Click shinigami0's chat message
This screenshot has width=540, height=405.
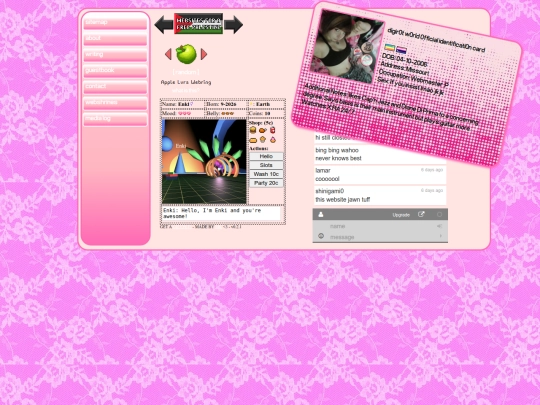(380, 196)
